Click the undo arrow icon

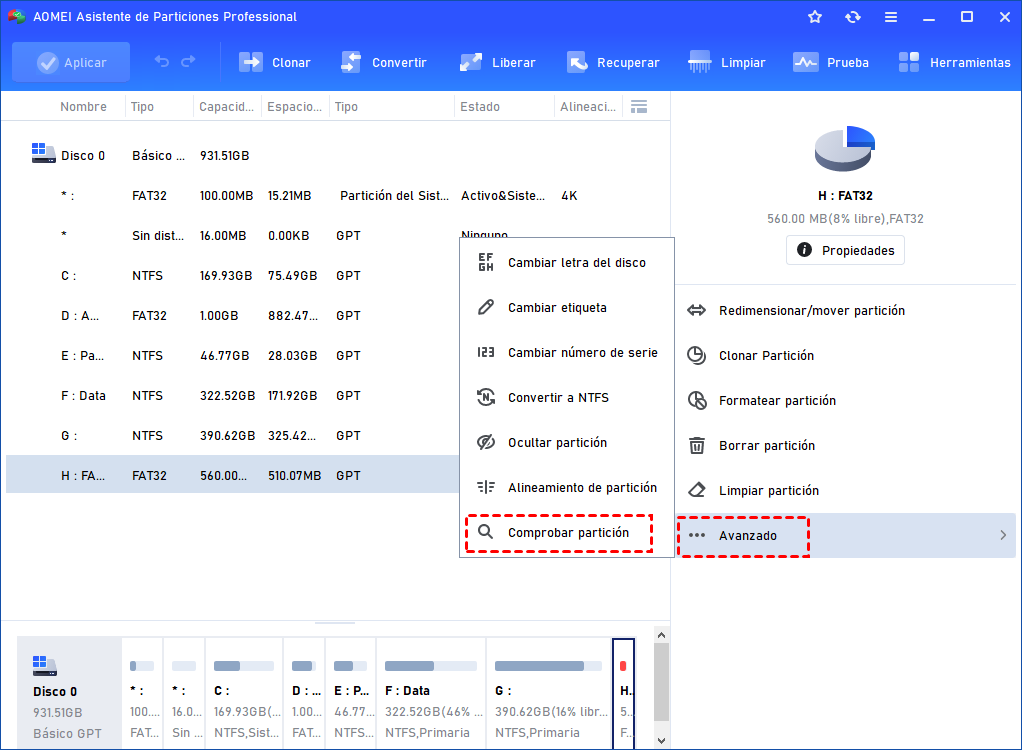(x=162, y=62)
